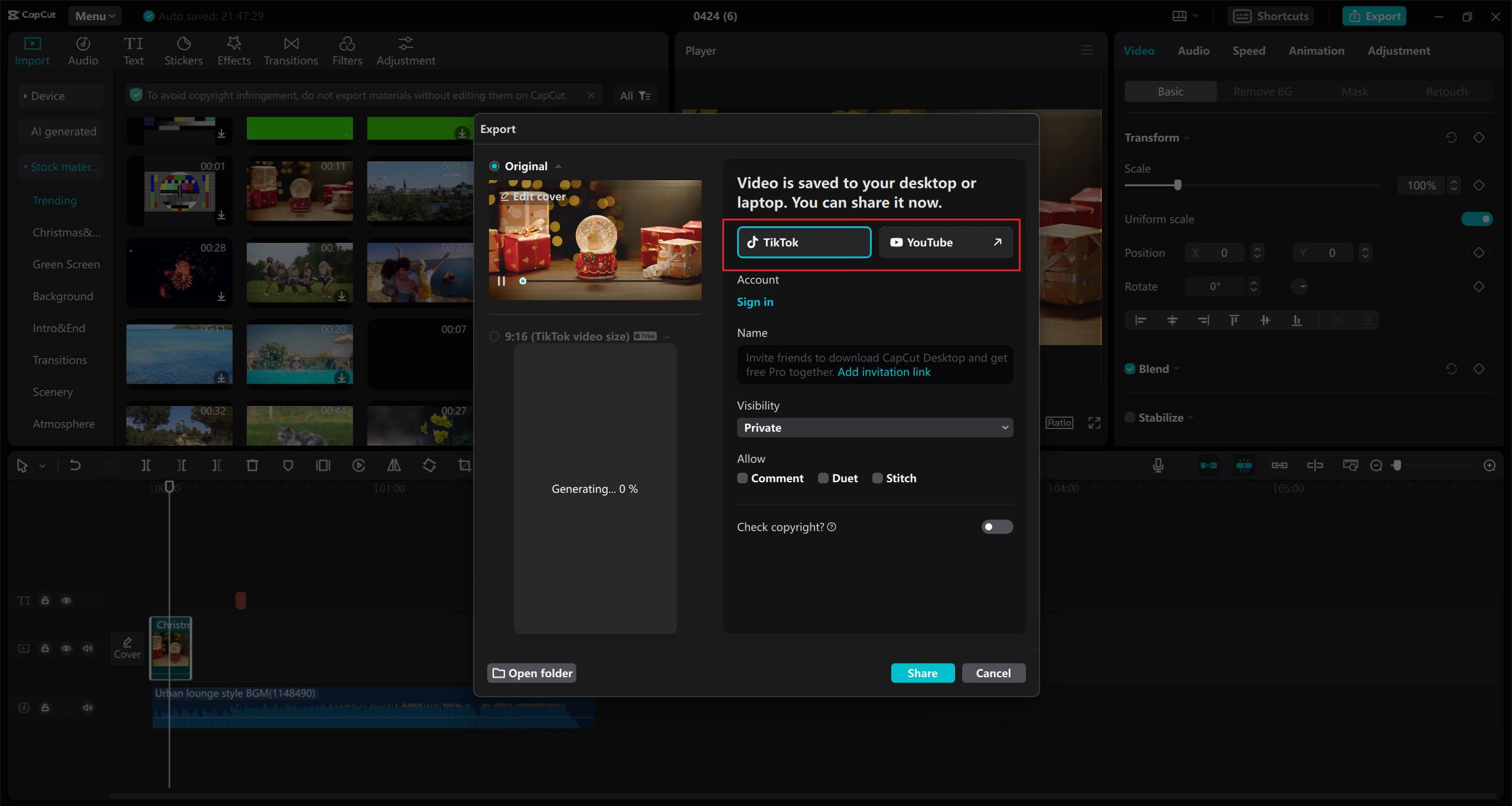Screen dimensions: 1512x806
Task: Uncheck the Blend checkbox
Action: 1130,369
